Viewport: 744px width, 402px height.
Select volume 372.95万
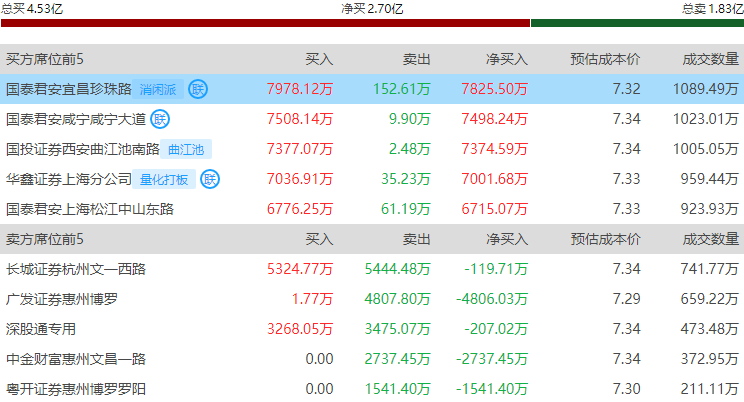709,359
